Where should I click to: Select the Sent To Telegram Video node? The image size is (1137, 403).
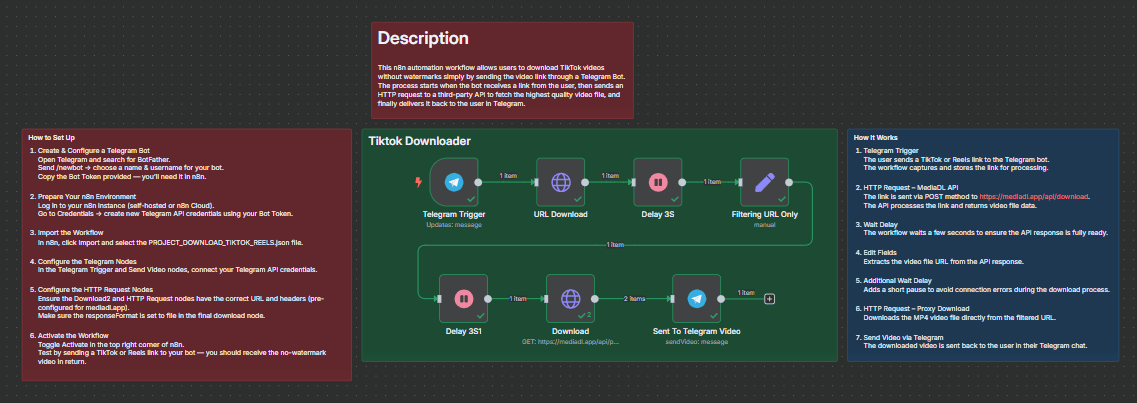point(697,298)
